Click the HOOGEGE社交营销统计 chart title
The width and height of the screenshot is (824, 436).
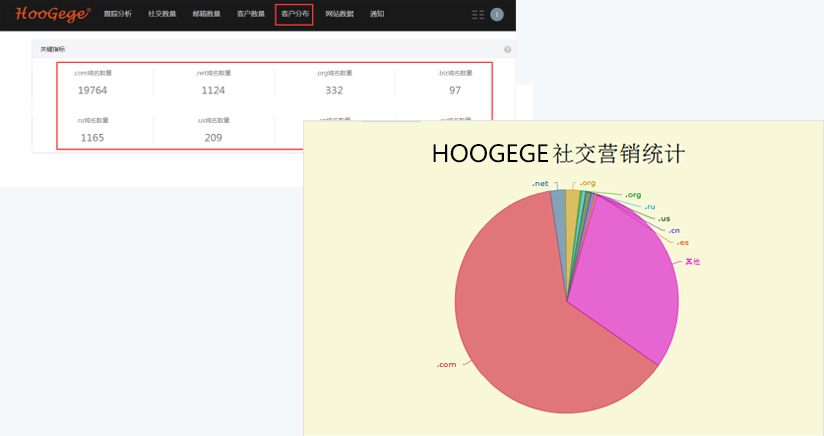click(x=558, y=154)
